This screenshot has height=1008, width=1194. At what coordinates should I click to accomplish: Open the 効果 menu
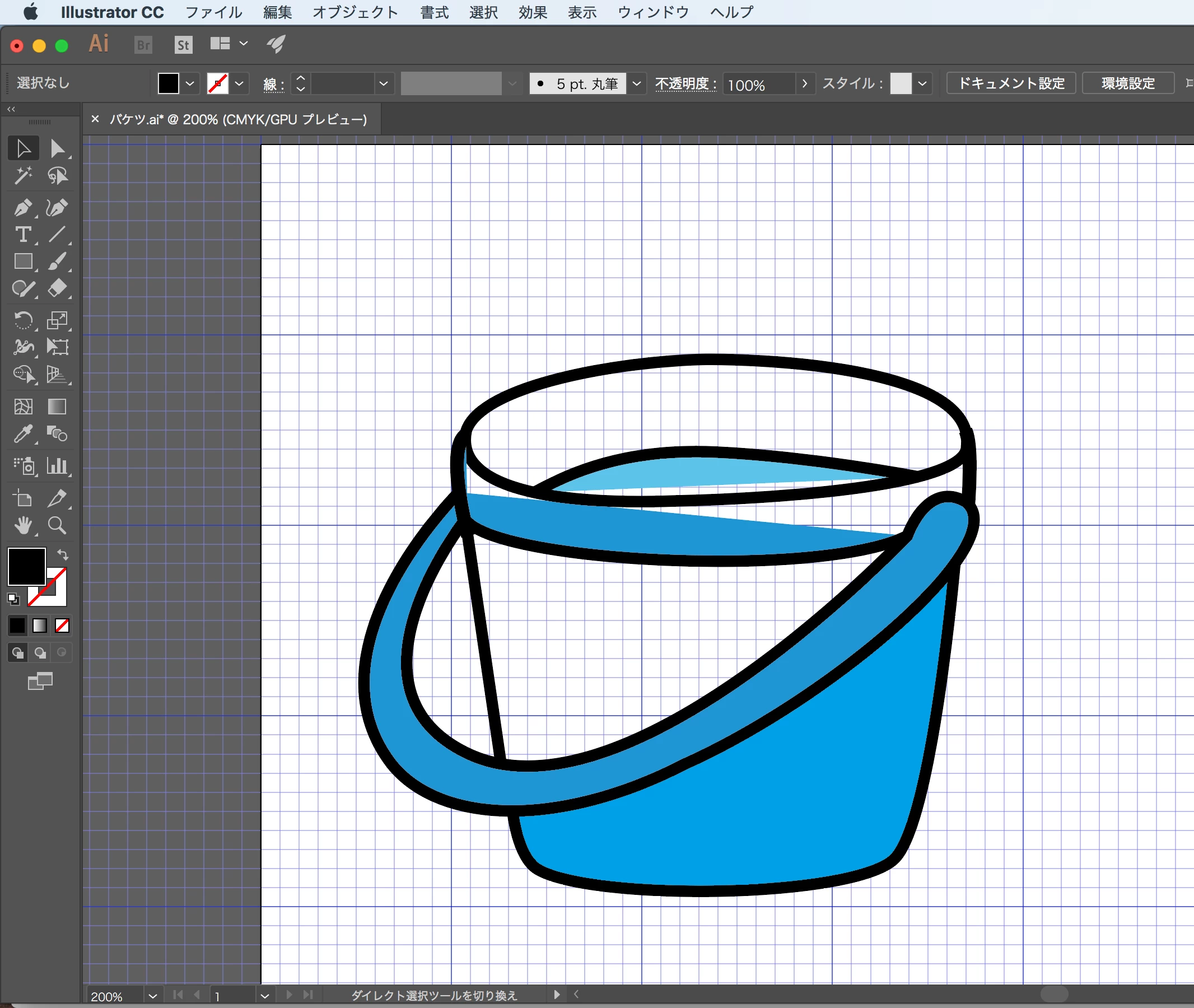532,12
